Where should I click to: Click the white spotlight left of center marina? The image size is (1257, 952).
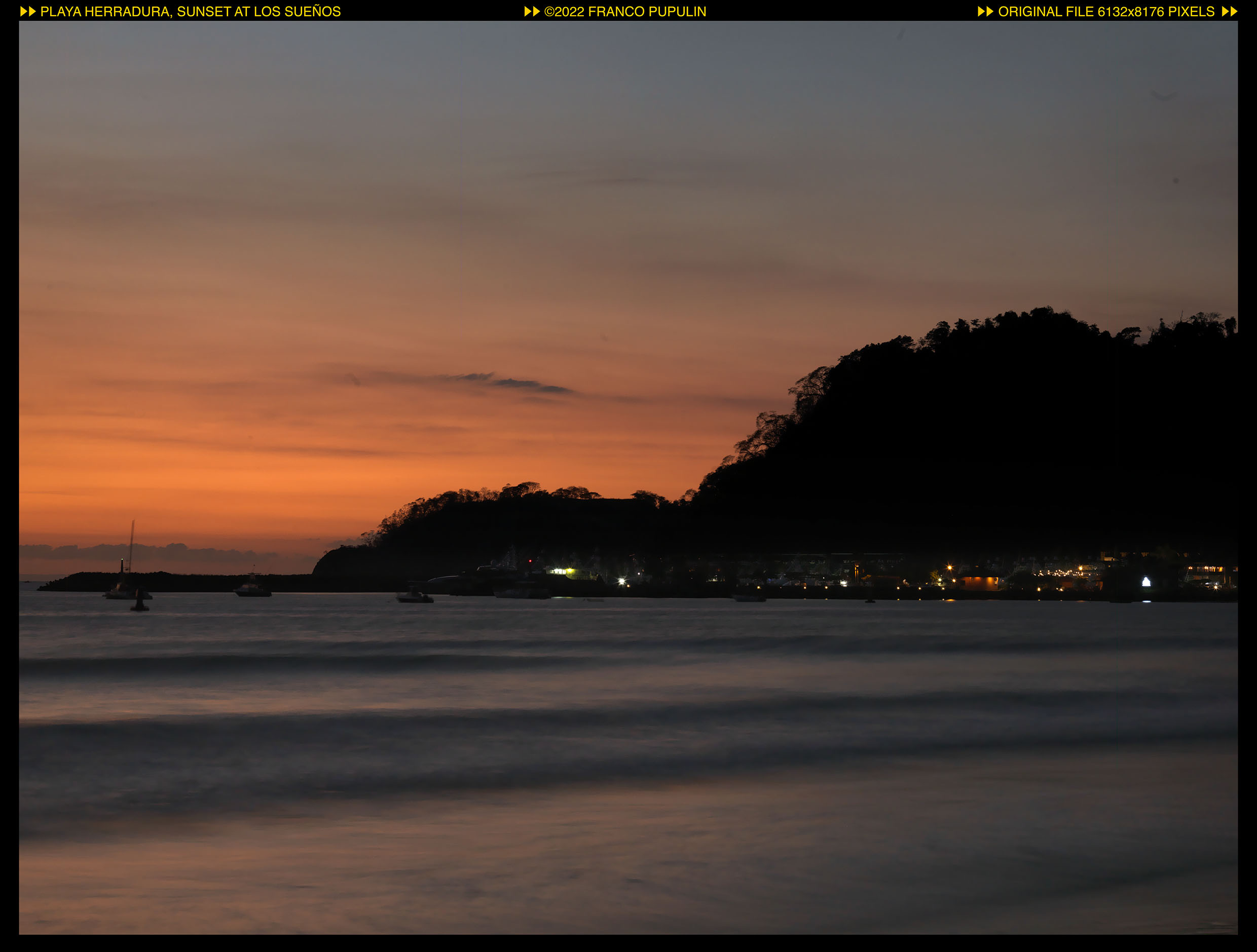[x=621, y=581]
